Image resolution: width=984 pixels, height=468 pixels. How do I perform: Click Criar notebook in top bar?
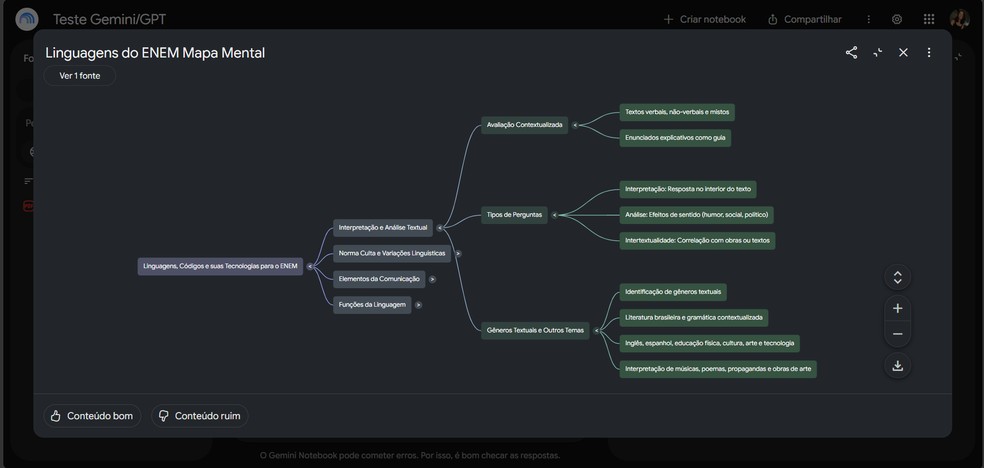704,19
